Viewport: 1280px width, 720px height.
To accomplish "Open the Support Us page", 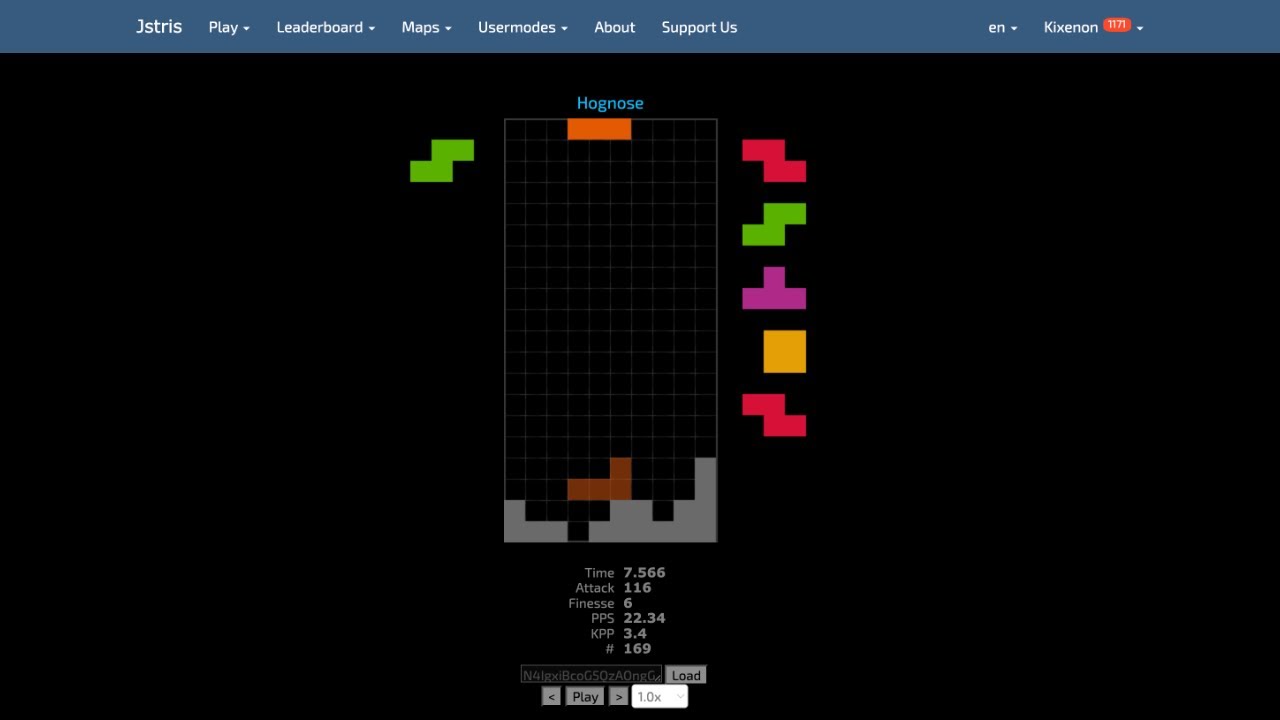I will (x=699, y=27).
